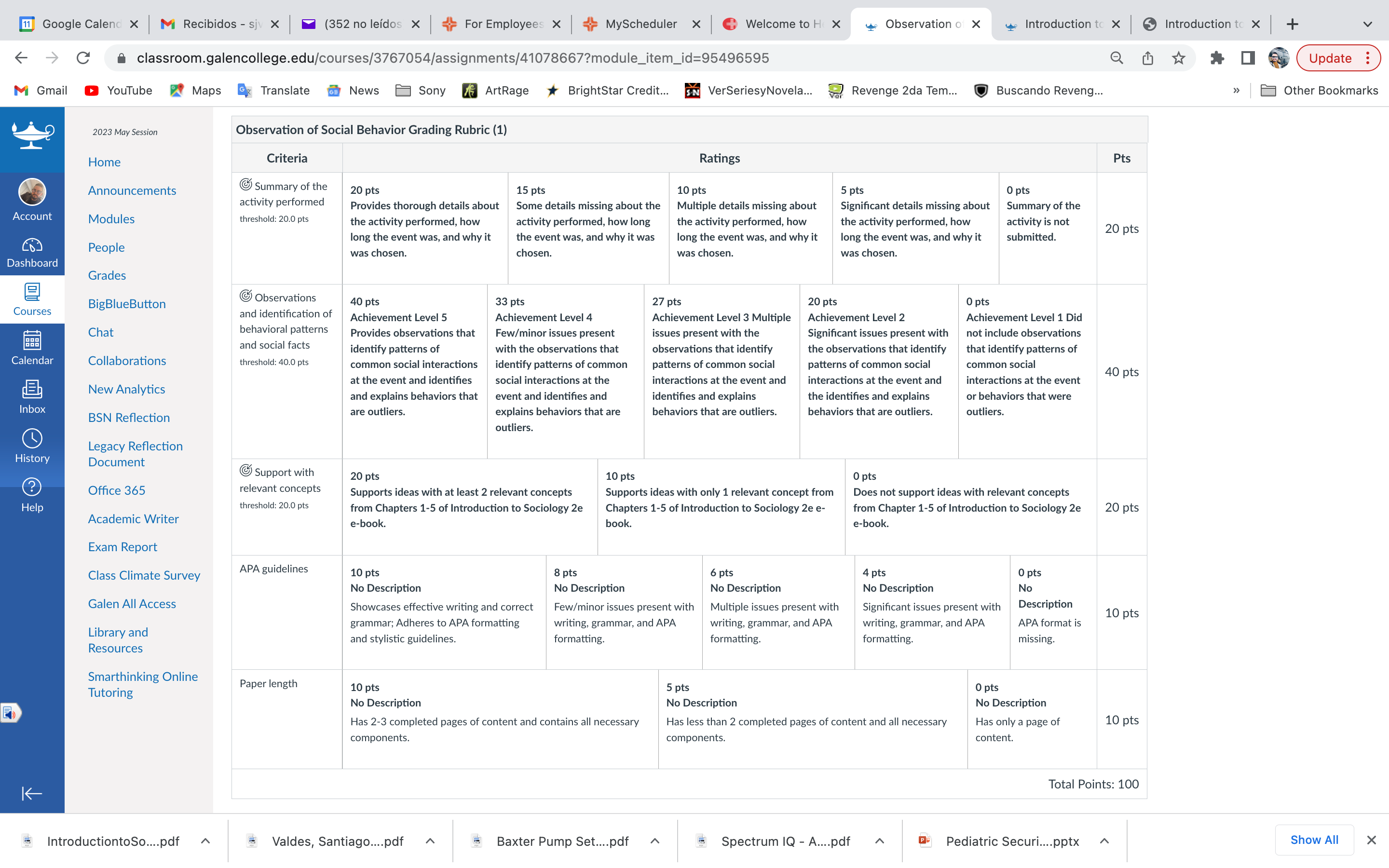Viewport: 1389px width, 868px height.
Task: Click the immersive reader accessibility widget
Action: point(10,712)
